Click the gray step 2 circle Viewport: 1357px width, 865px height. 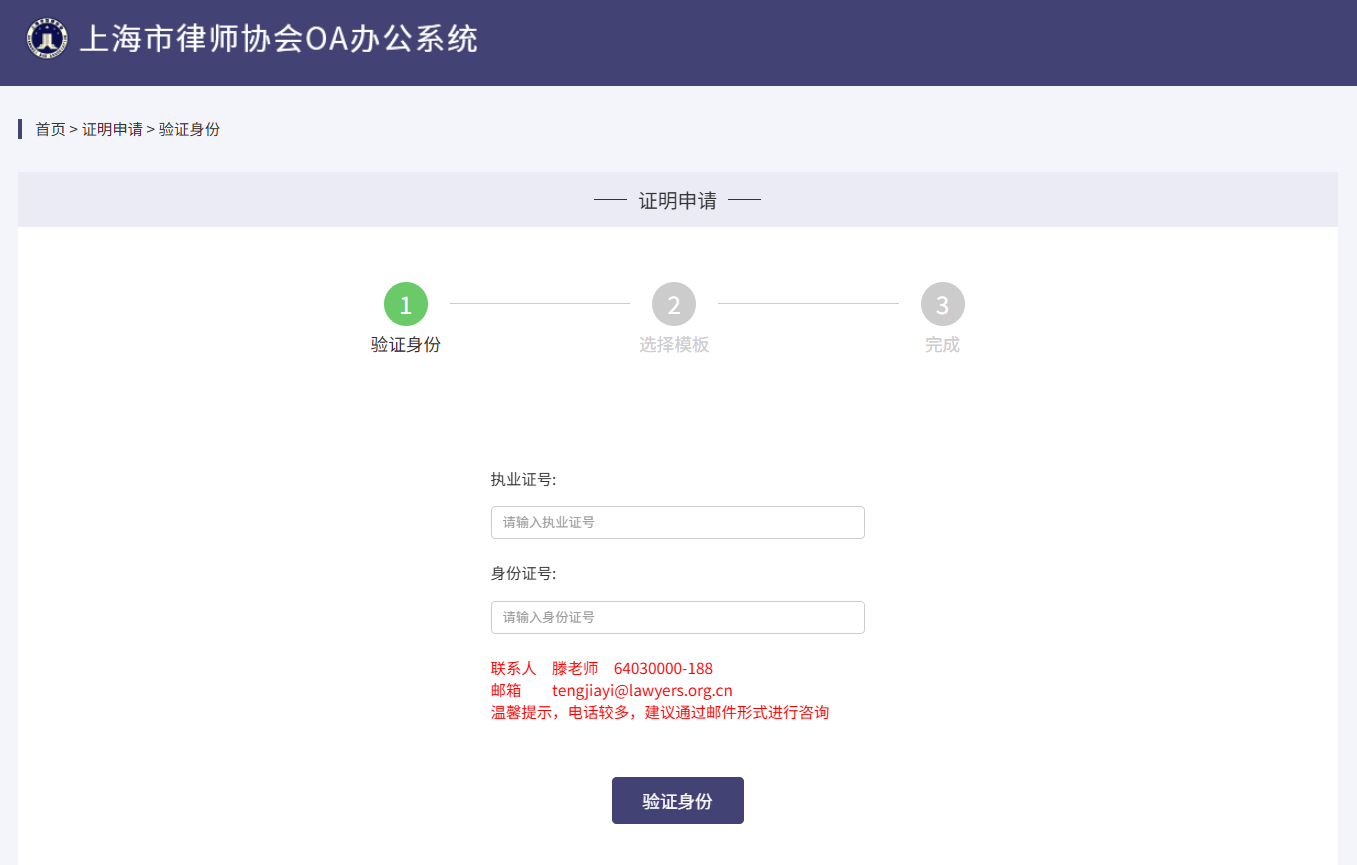tap(674, 304)
